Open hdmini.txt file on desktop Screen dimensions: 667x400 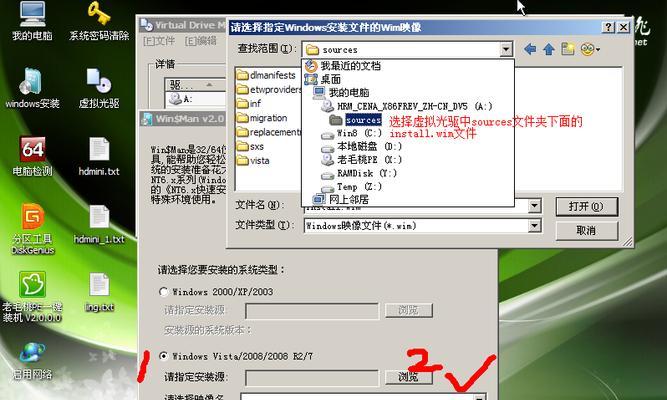pos(99,156)
